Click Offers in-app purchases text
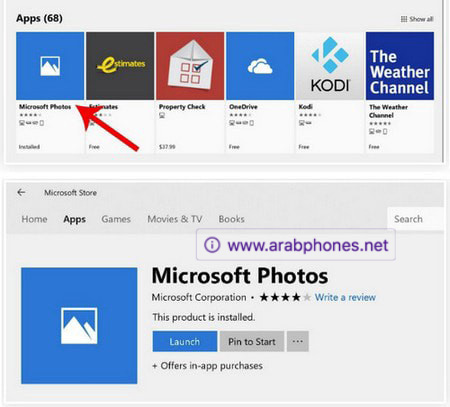450x407 pixels. [207, 366]
